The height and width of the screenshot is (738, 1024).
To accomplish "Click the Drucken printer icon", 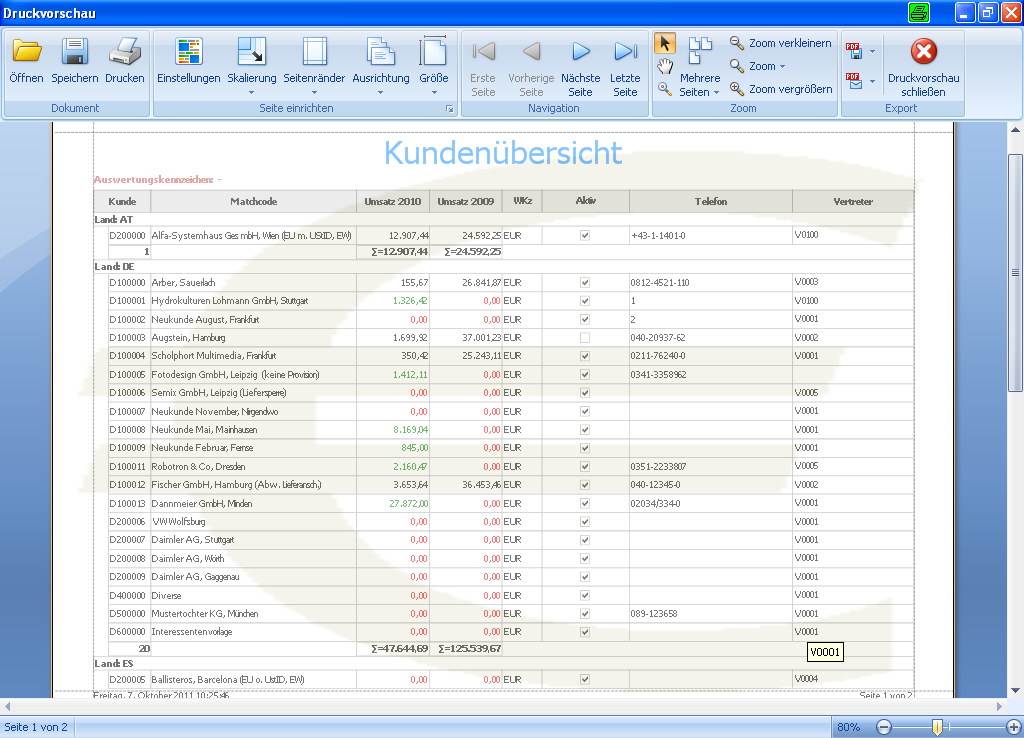I will (x=125, y=52).
